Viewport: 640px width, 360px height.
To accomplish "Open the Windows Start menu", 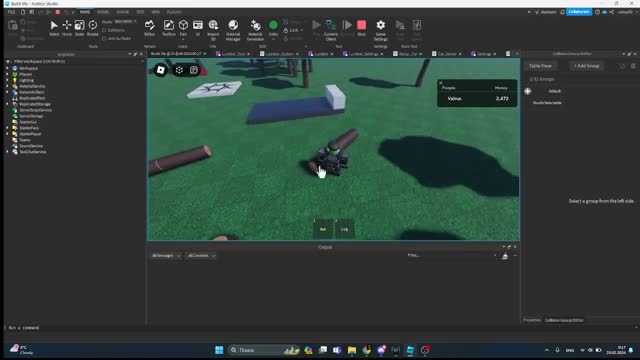I will tap(219, 350).
